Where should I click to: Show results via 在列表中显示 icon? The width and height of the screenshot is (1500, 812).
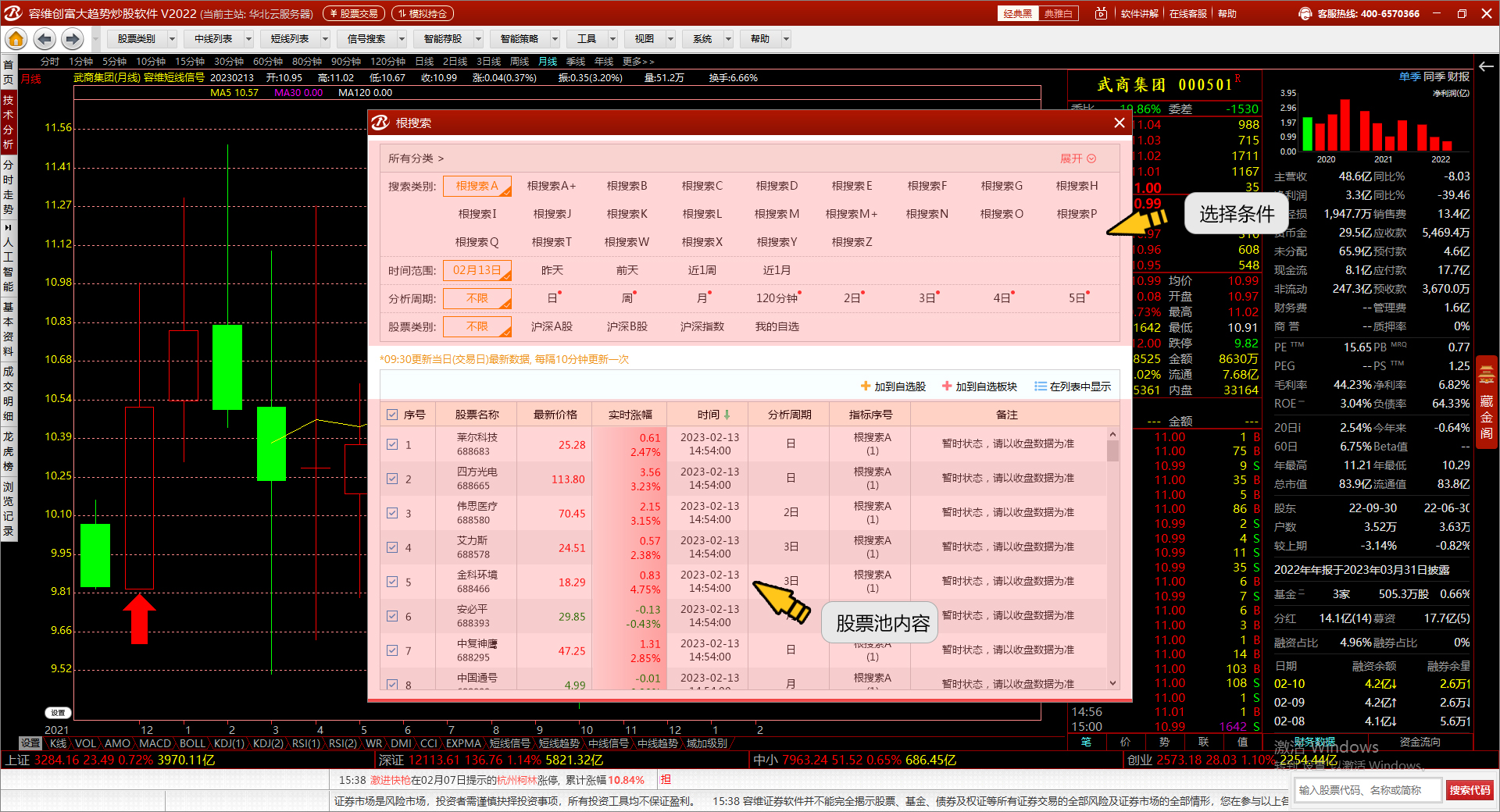1040,386
